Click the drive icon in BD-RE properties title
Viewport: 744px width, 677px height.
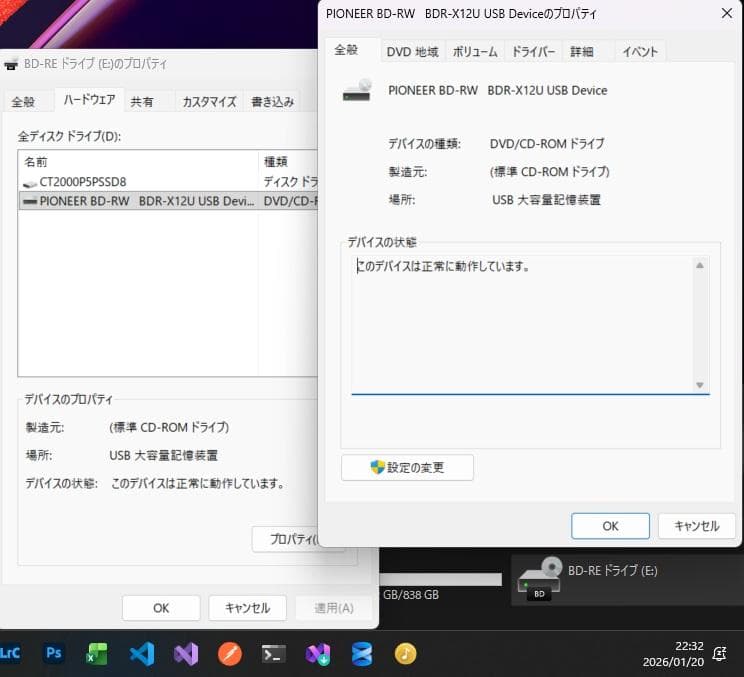pos(11,64)
